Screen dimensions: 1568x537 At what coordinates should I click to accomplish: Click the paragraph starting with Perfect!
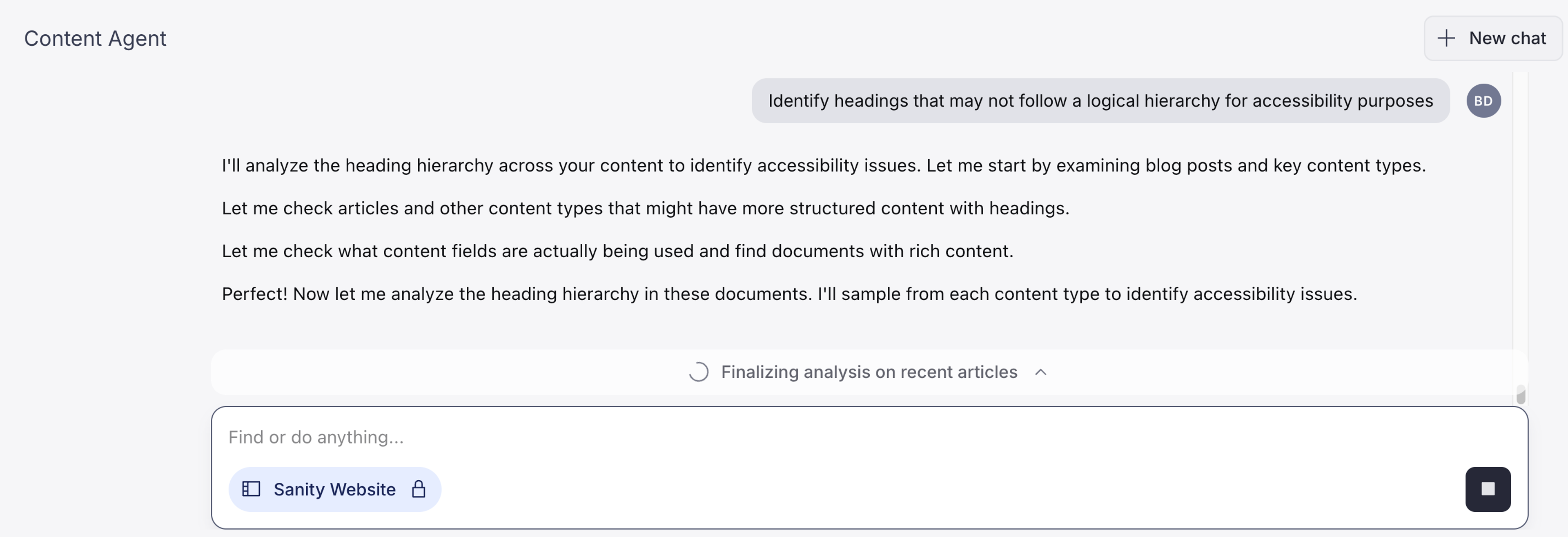click(789, 294)
